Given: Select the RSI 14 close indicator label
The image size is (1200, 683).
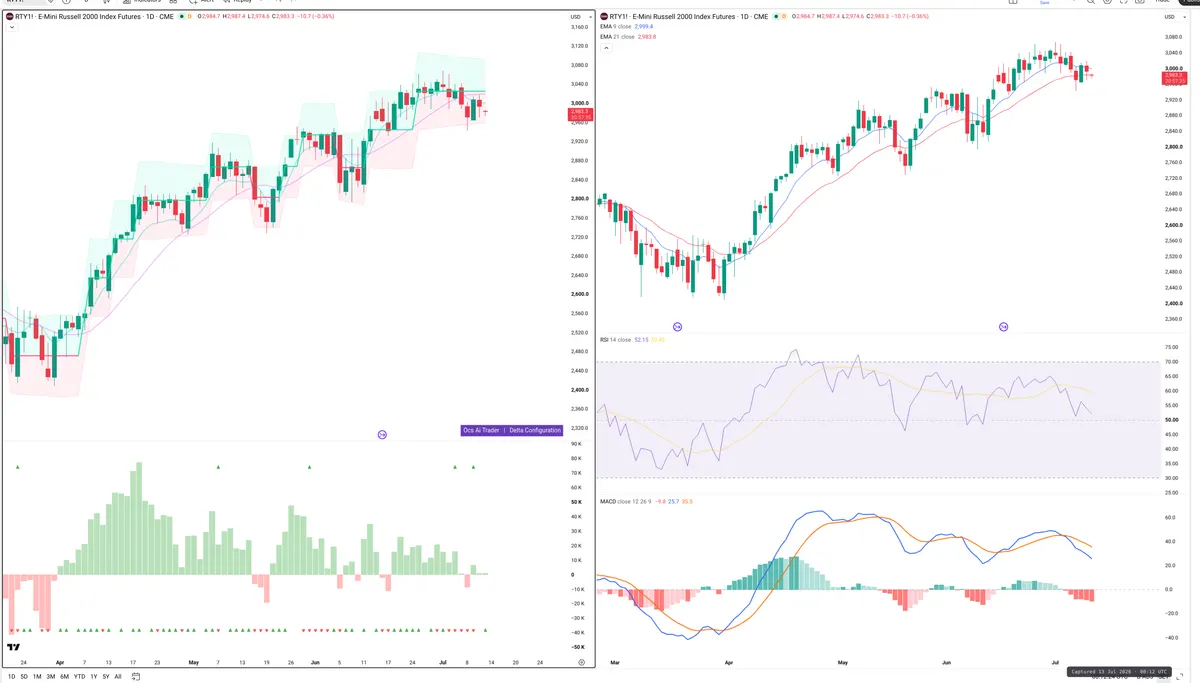Looking at the screenshot, I should click(x=614, y=340).
